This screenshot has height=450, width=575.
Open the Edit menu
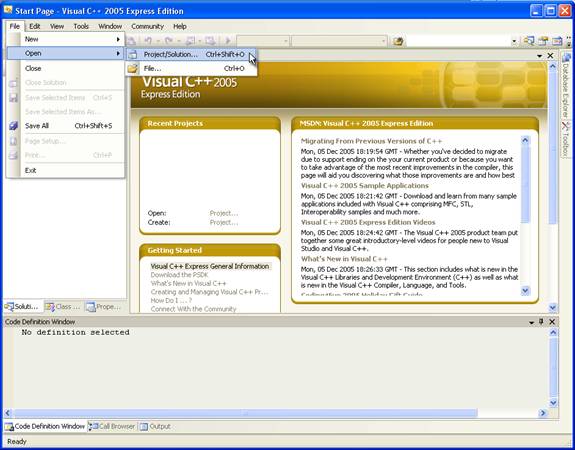34,26
